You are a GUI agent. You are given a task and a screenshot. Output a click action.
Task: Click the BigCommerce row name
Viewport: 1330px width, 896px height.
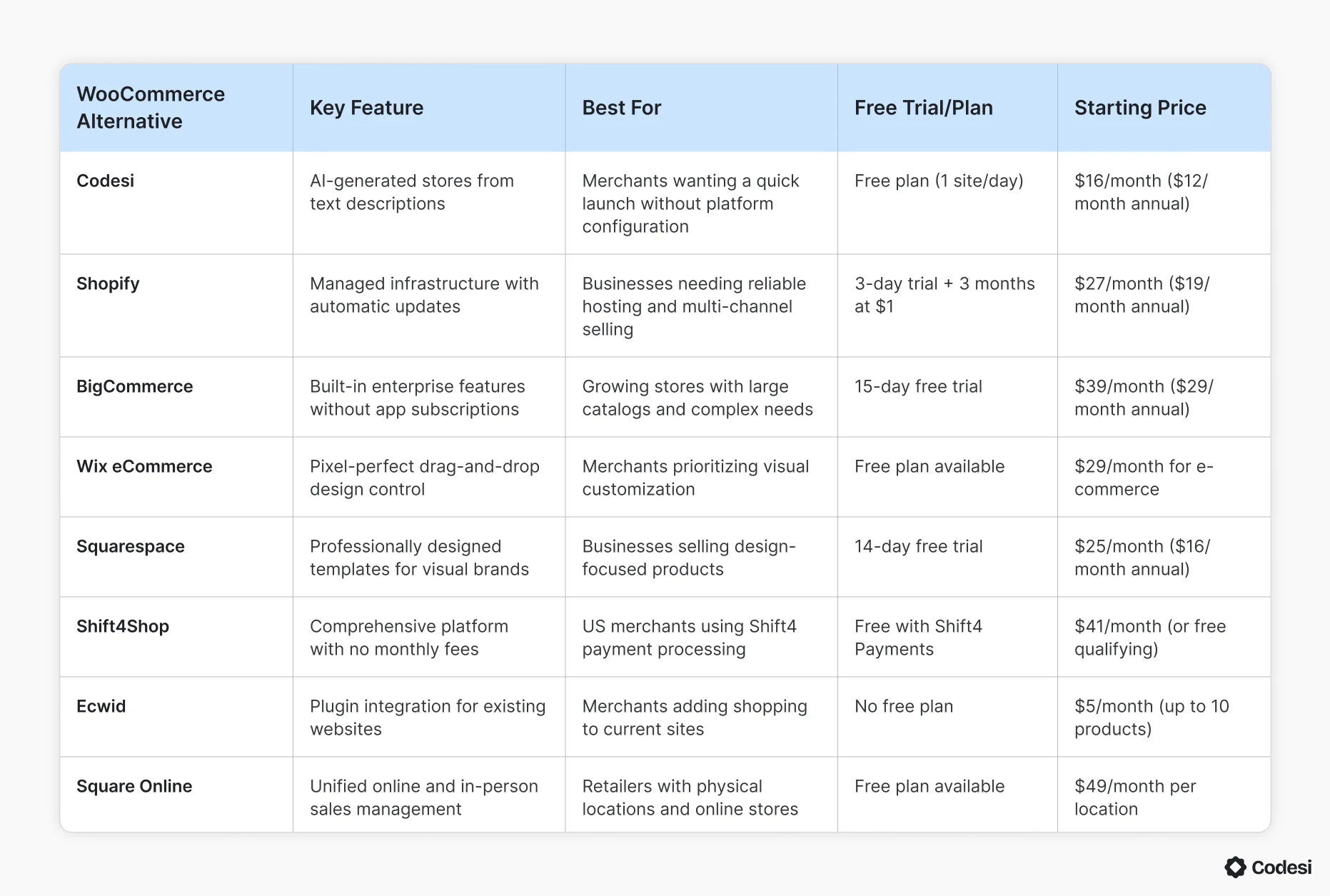point(135,386)
